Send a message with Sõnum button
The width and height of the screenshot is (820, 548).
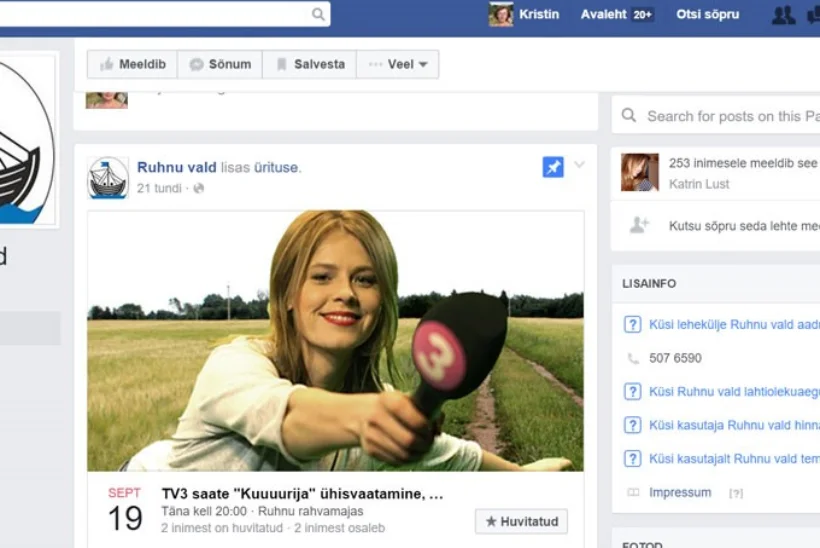coord(220,64)
